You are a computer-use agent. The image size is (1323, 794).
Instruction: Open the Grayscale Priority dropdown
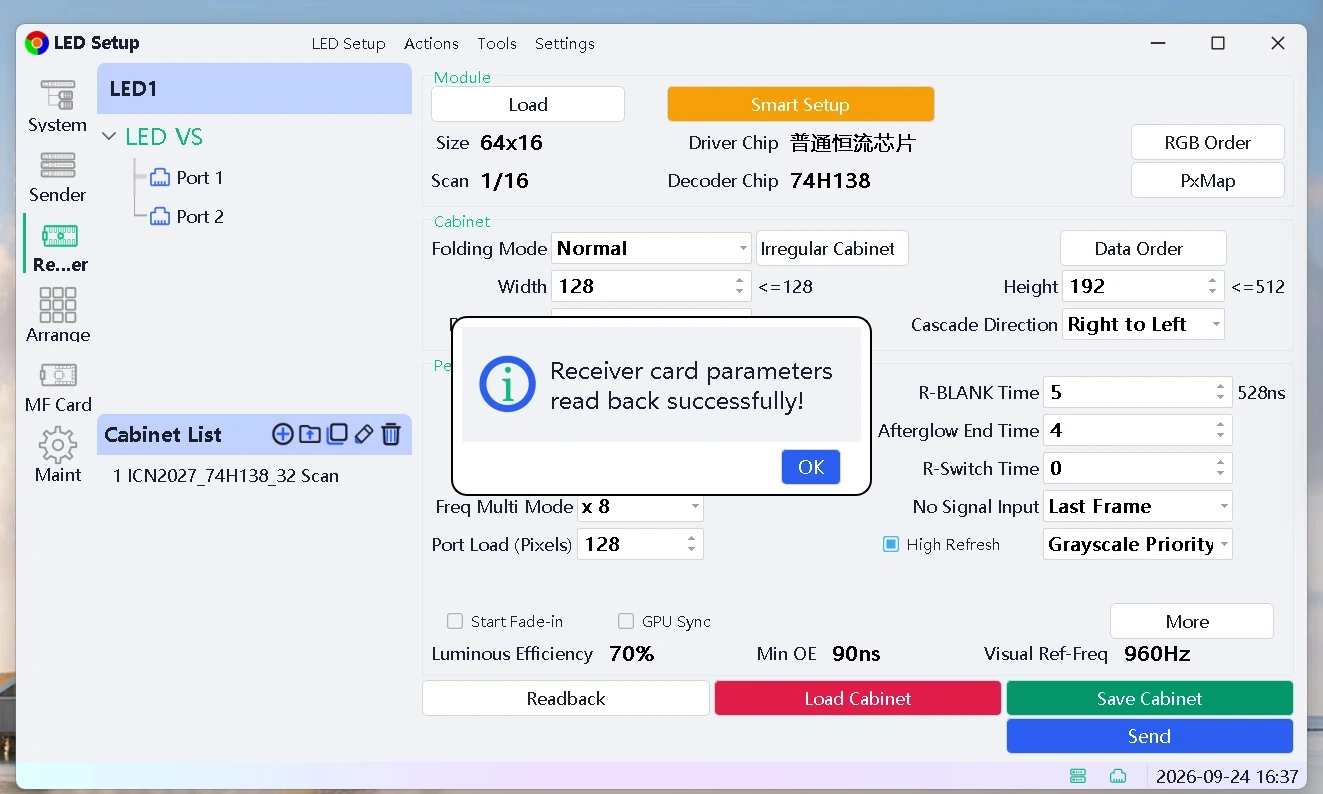click(1138, 545)
